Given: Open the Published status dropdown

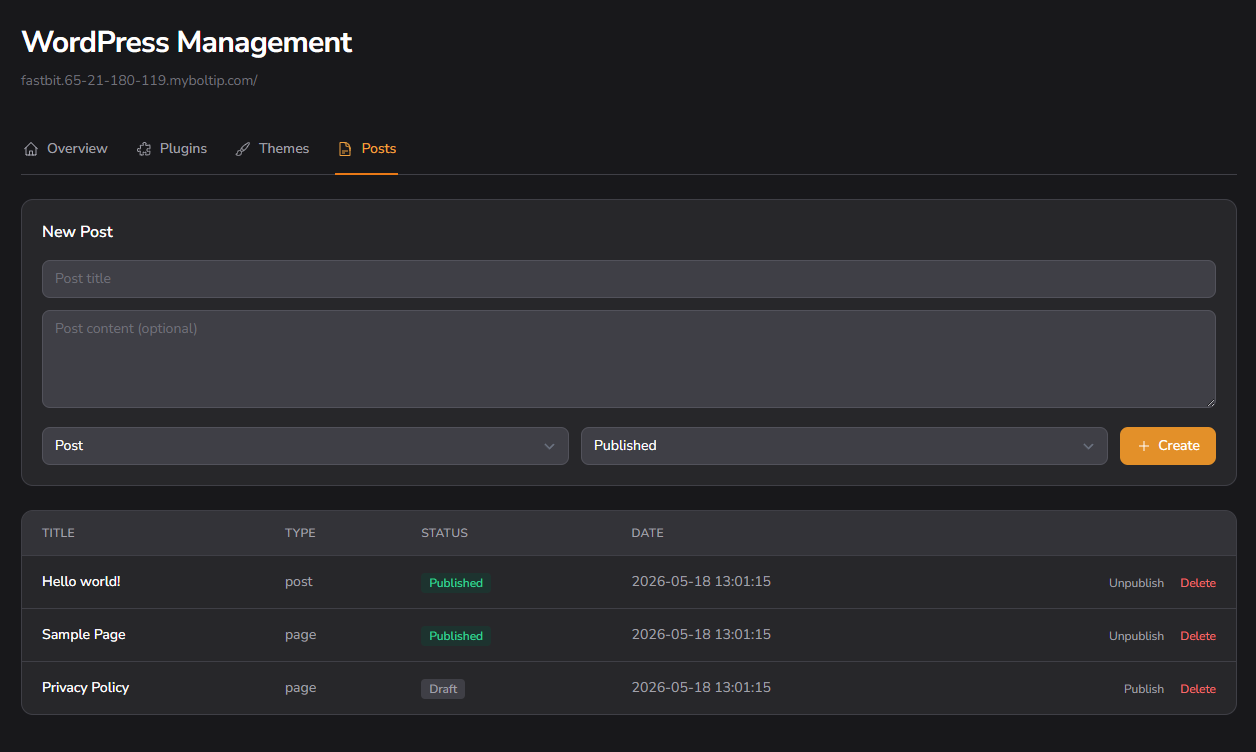Looking at the screenshot, I should pos(844,446).
